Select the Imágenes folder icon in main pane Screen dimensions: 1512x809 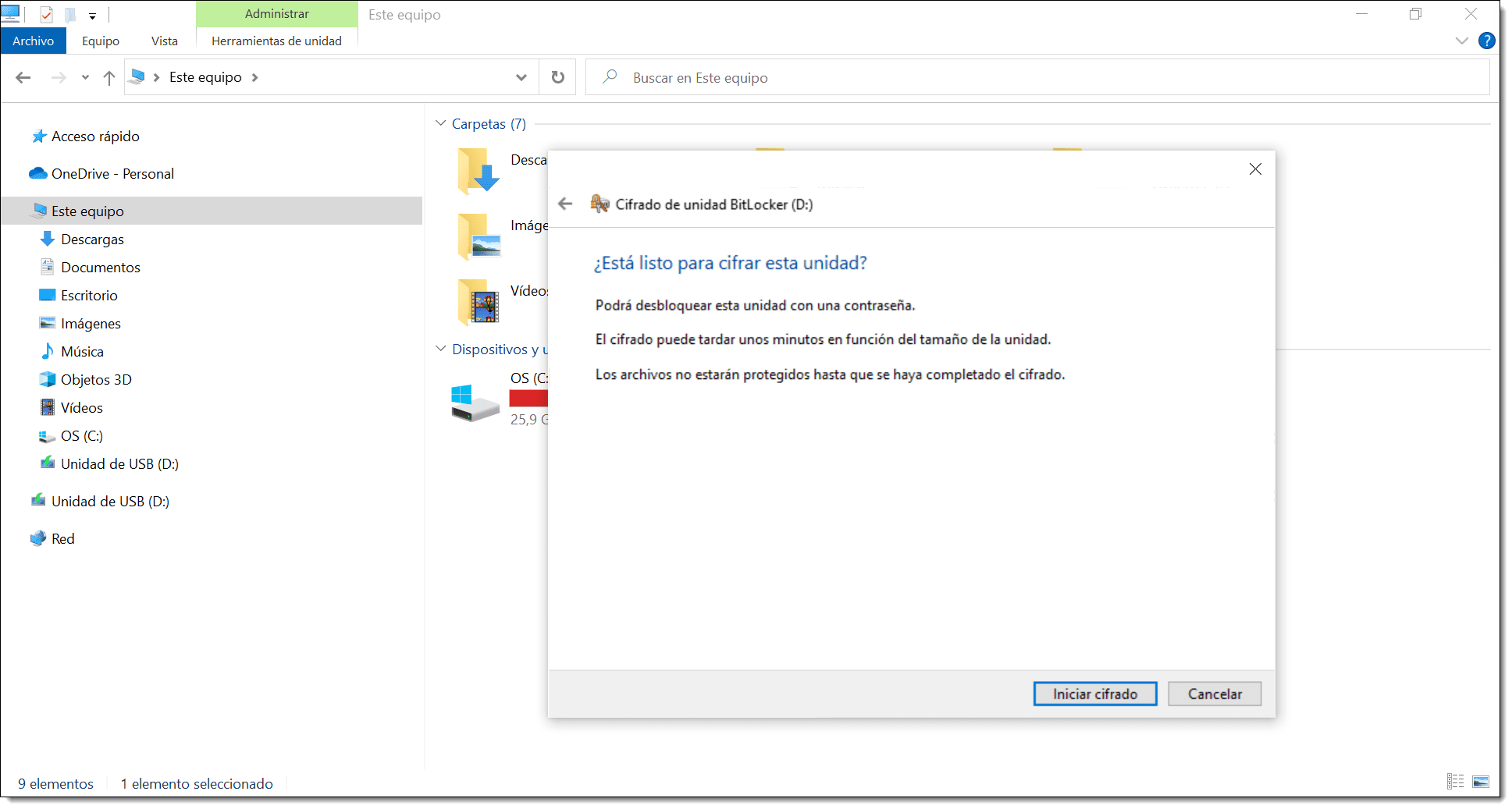(x=478, y=236)
